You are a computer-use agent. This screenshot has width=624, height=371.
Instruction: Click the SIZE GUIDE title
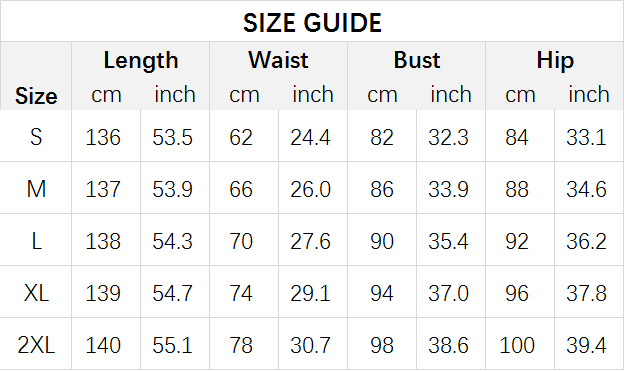pos(312,23)
